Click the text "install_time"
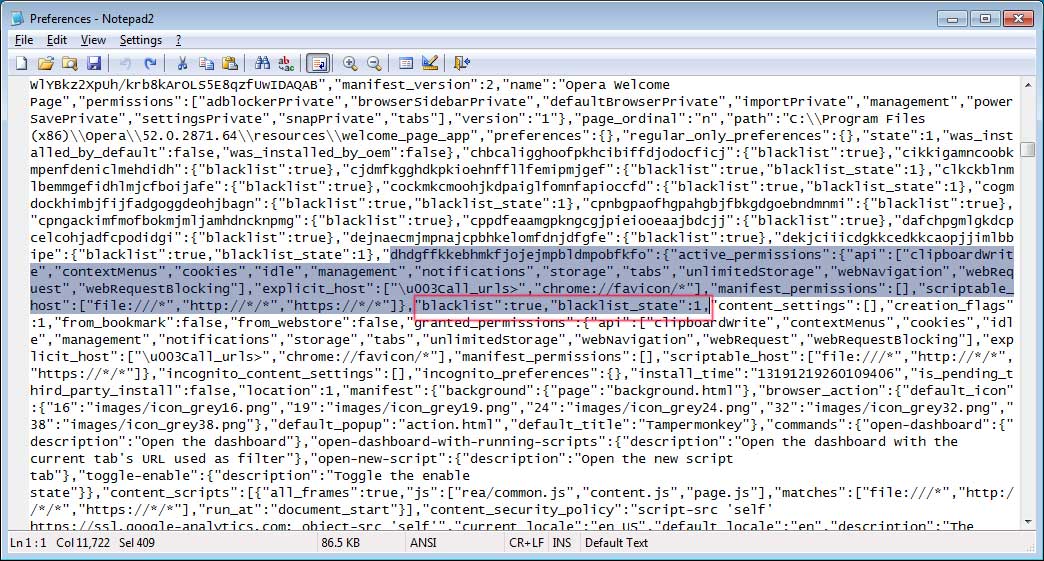 [x=691, y=373]
